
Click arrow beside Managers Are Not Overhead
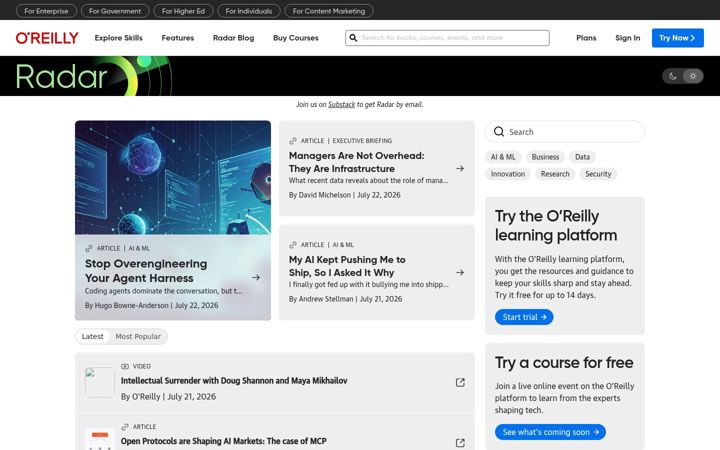(x=460, y=169)
